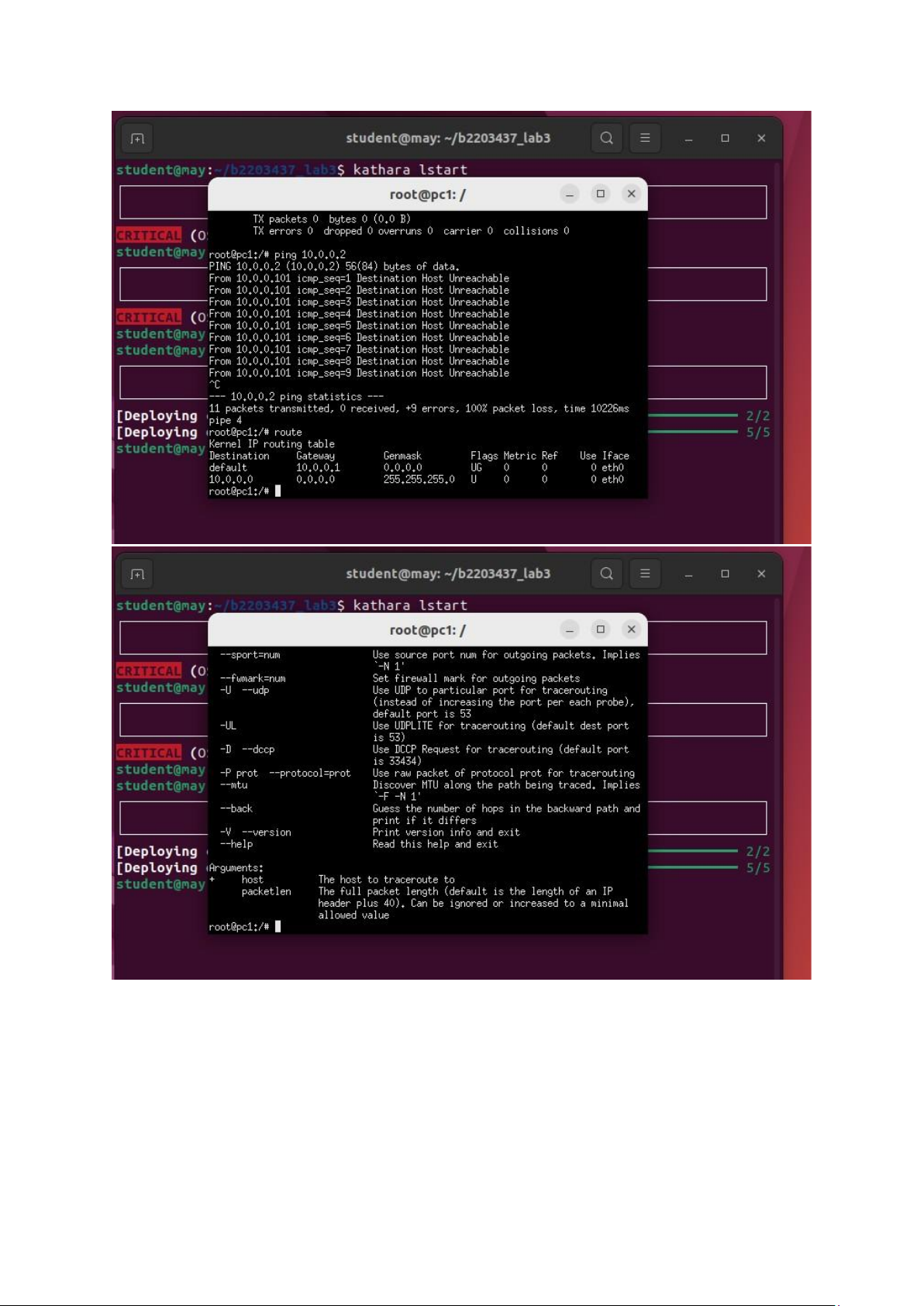Click prompt cursor below traceroute Arguments section
924x1306 pixels.
pyautogui.click(x=278, y=927)
